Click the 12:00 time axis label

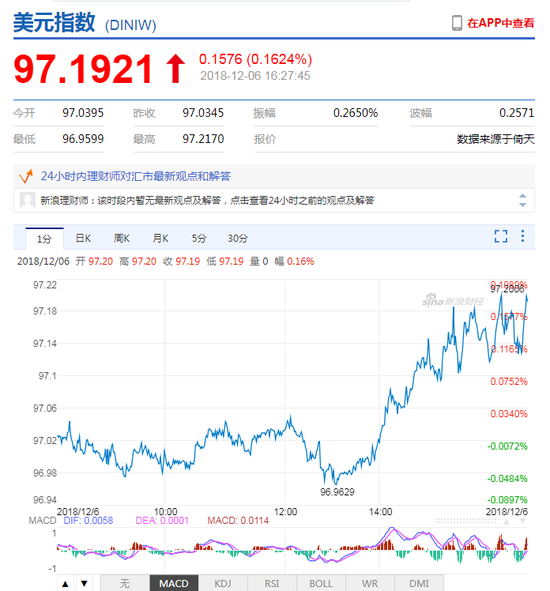pyautogui.click(x=285, y=511)
